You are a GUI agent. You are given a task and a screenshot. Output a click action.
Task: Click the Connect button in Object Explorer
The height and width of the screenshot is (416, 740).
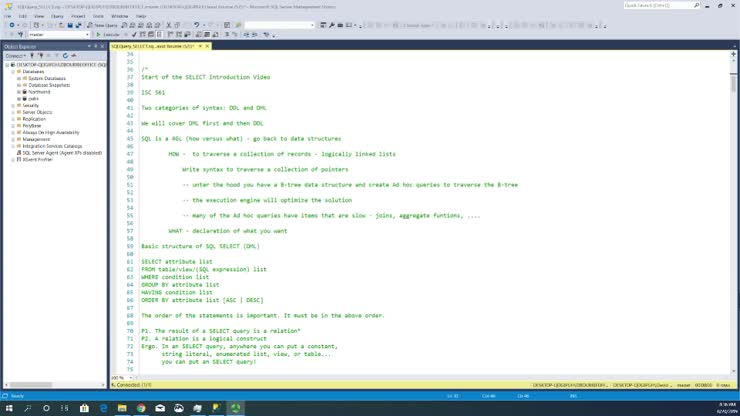point(14,56)
